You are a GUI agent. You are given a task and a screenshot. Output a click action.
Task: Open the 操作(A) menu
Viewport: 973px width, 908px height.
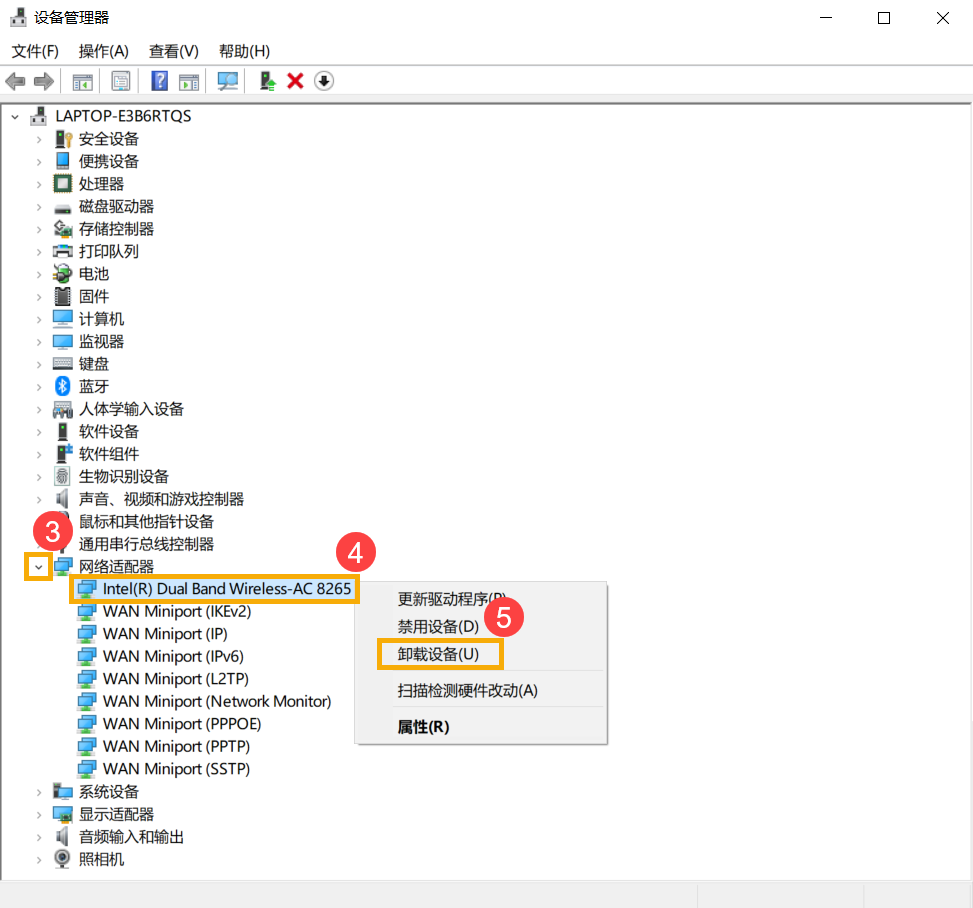point(103,51)
